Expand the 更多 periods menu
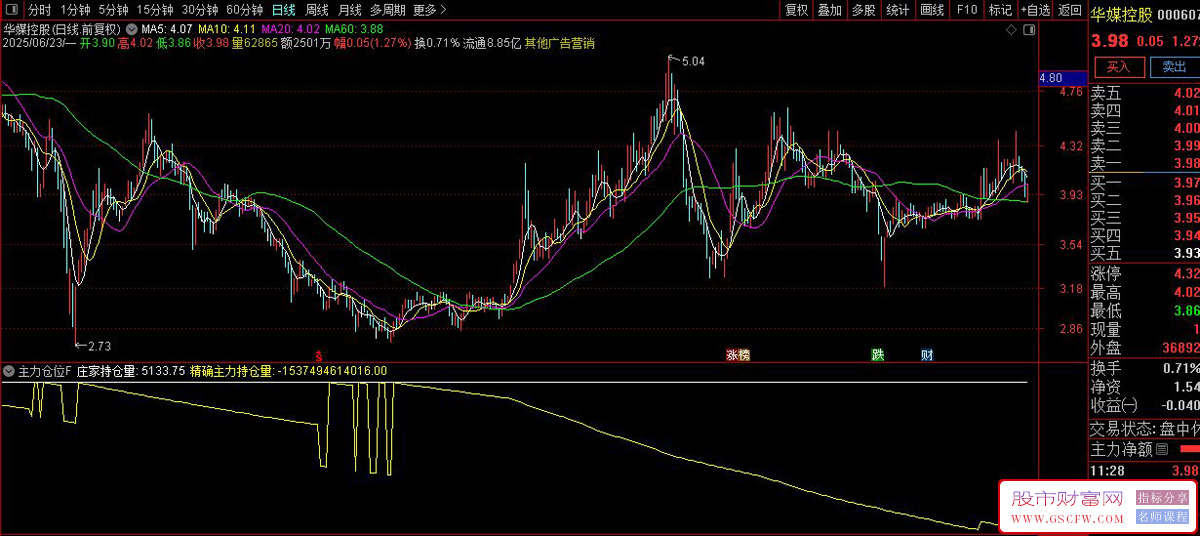Screen dimensions: 1200x536 click(x=428, y=10)
